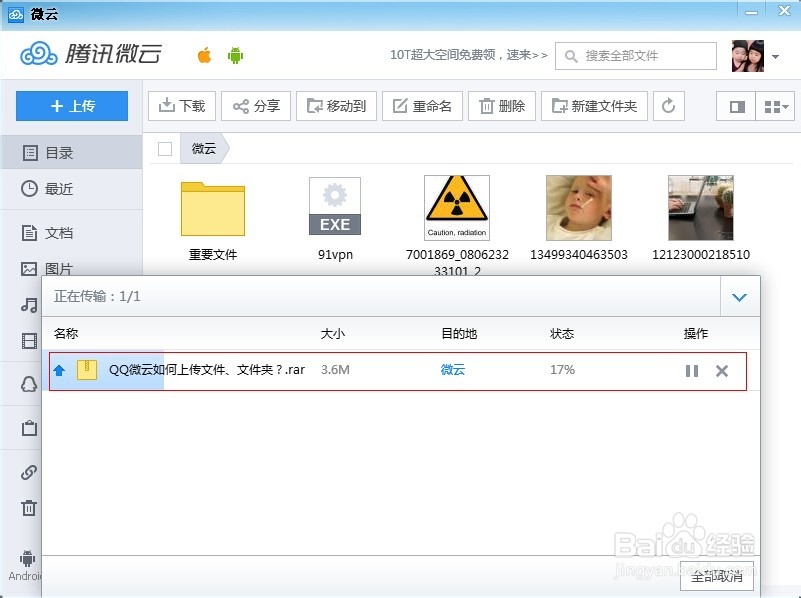Click the 大小 column header
This screenshot has height=598, width=801.
[x=333, y=333]
